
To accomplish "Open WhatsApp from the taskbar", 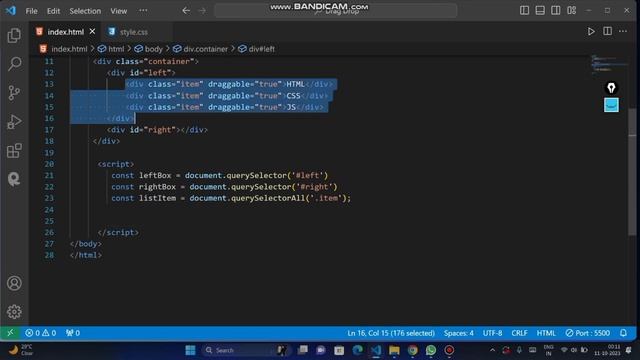I will pos(431,350).
